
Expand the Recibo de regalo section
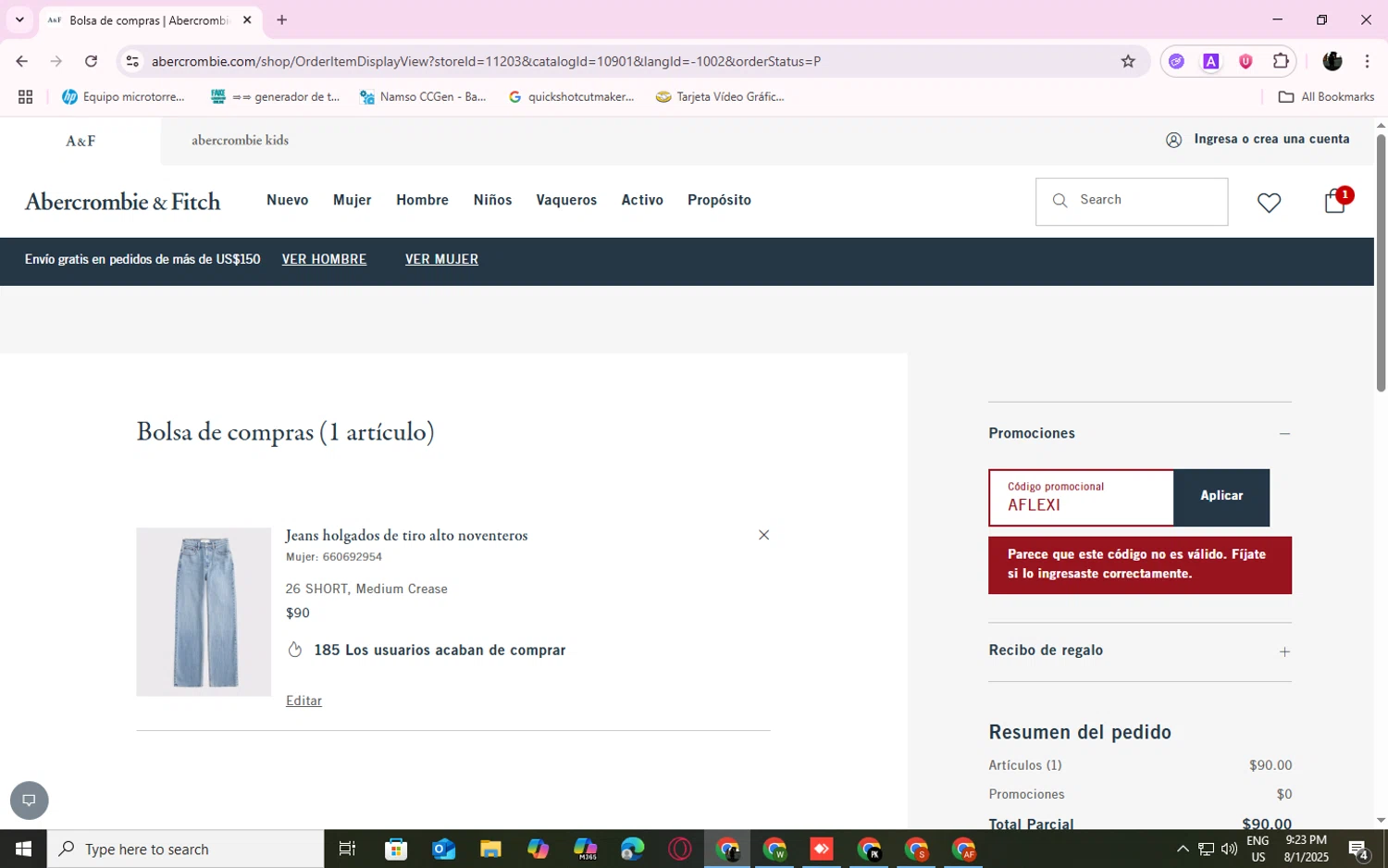pyautogui.click(x=1284, y=651)
